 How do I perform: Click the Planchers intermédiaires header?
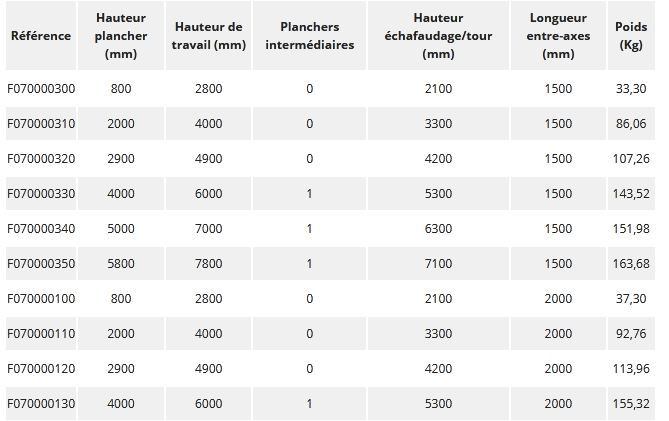[x=309, y=35]
